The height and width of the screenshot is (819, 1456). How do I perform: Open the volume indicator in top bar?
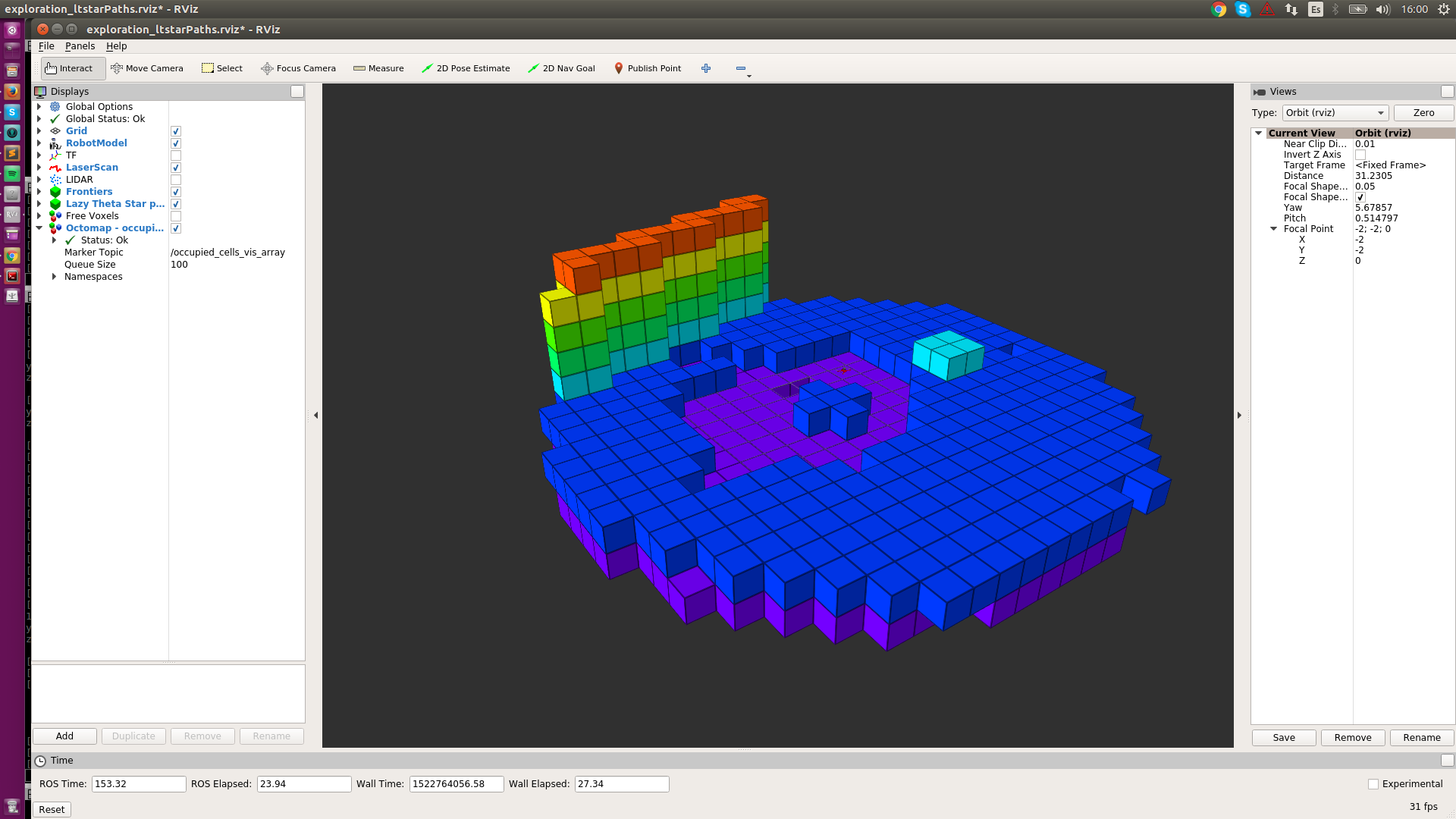tap(1383, 9)
